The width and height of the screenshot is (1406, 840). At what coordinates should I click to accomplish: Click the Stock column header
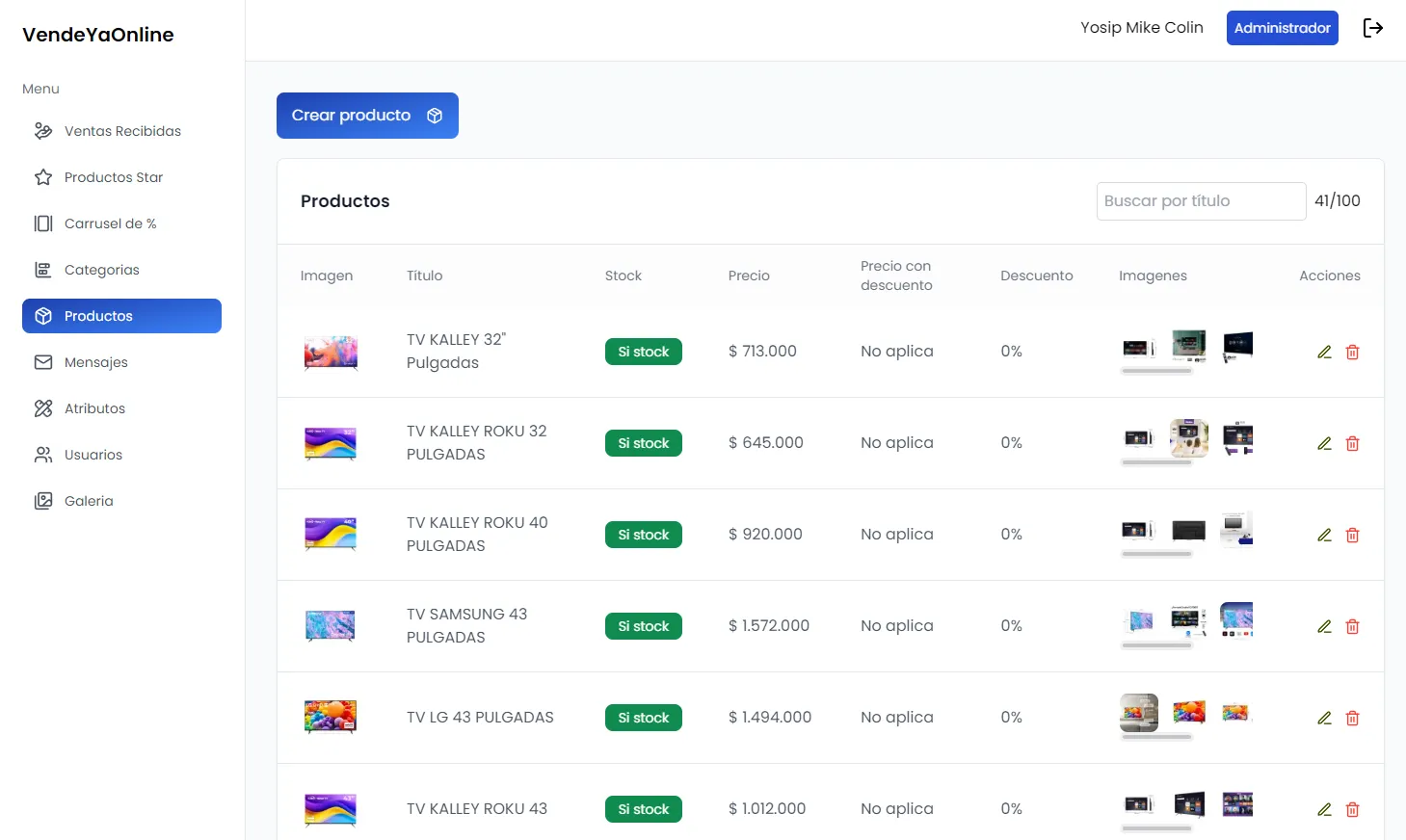[623, 276]
